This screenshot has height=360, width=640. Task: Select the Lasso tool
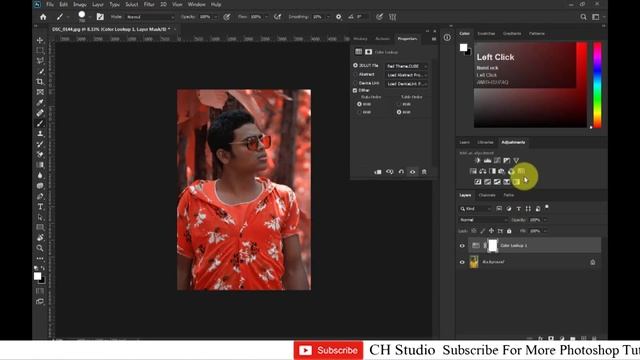(40, 60)
